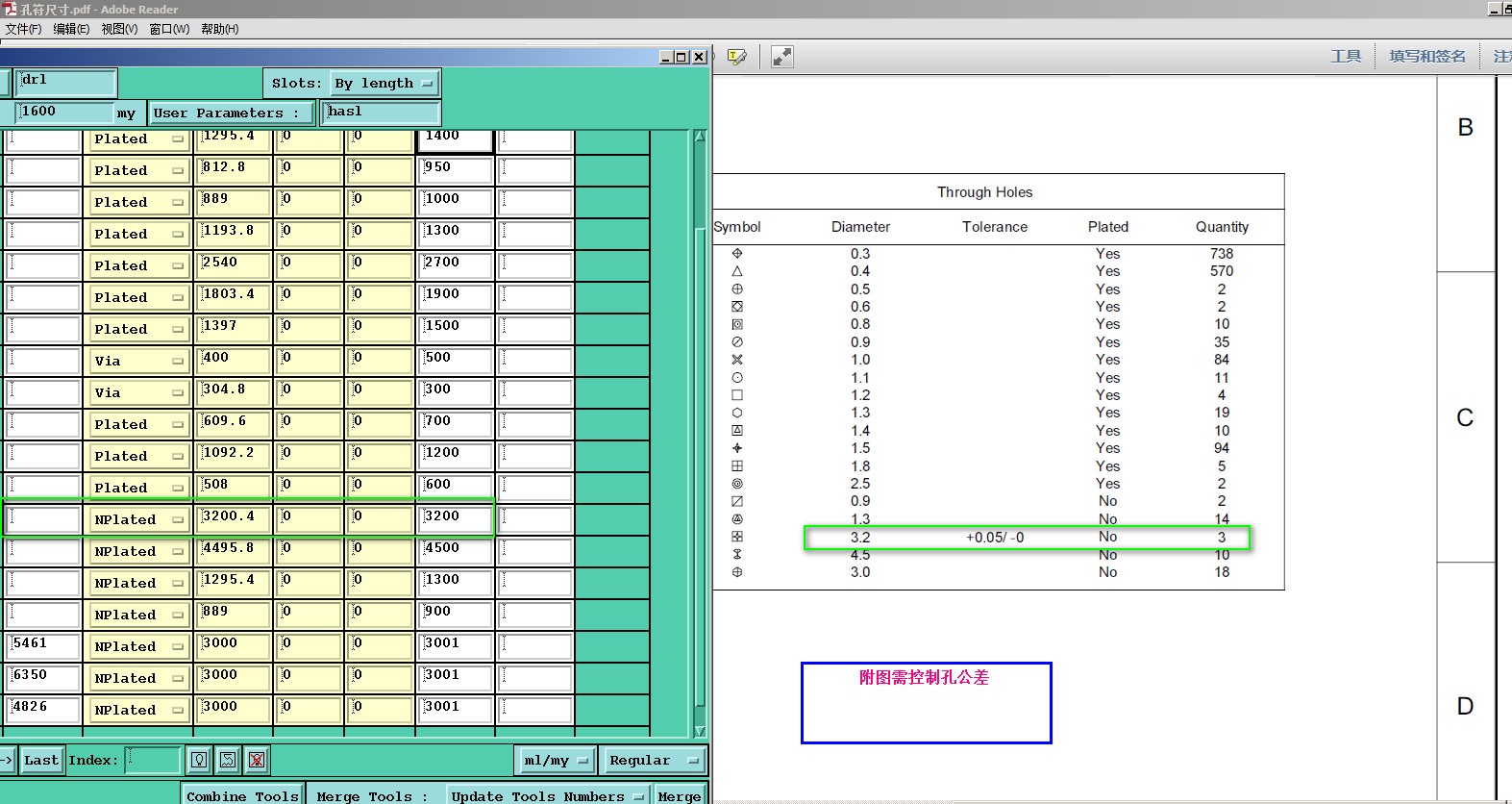Open the 填写和签名 panel
This screenshot has width=1512, height=804.
tap(1427, 57)
